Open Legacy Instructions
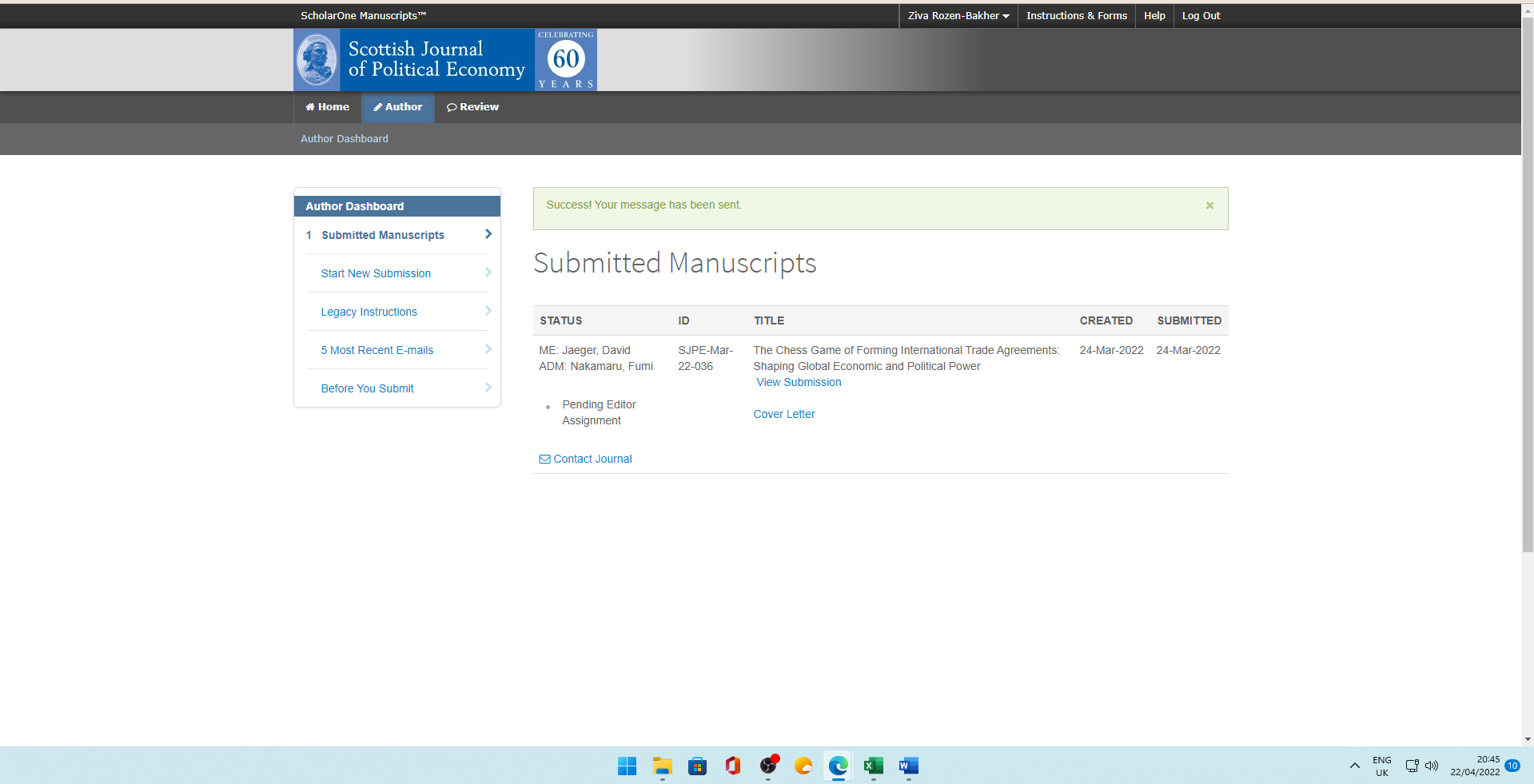The height and width of the screenshot is (784, 1534). click(x=369, y=312)
